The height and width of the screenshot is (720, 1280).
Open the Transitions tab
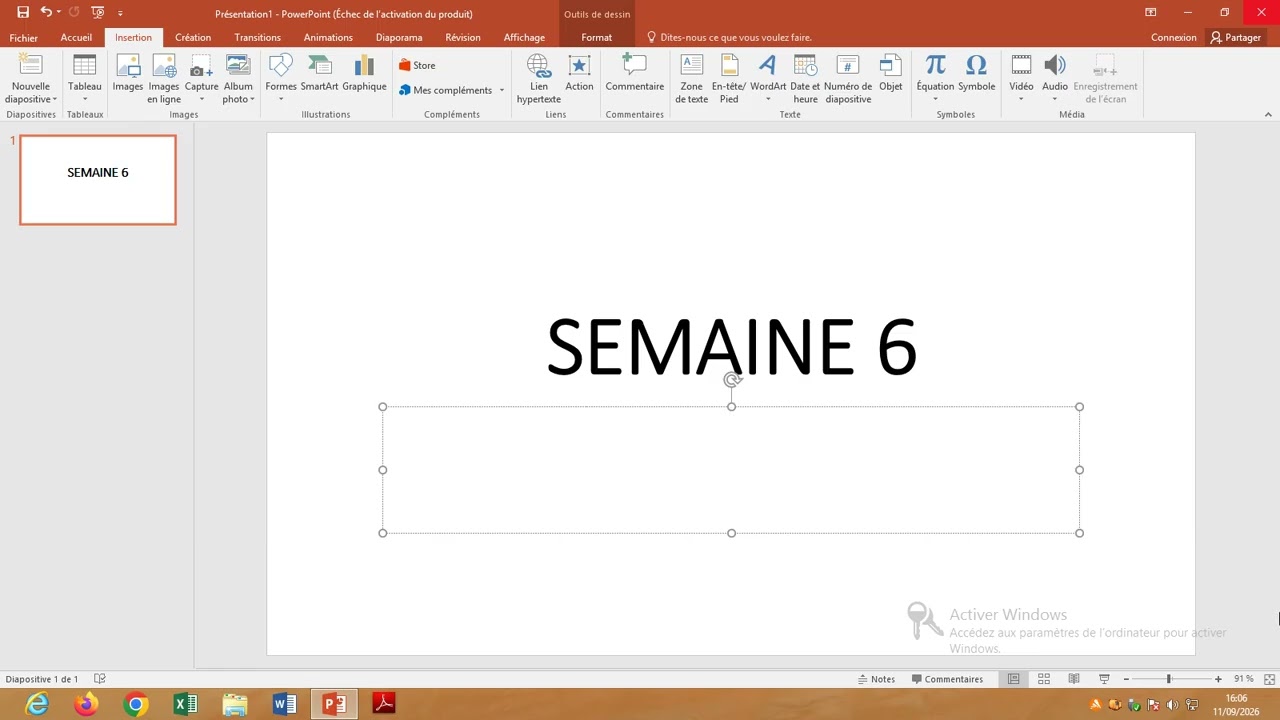coord(257,38)
